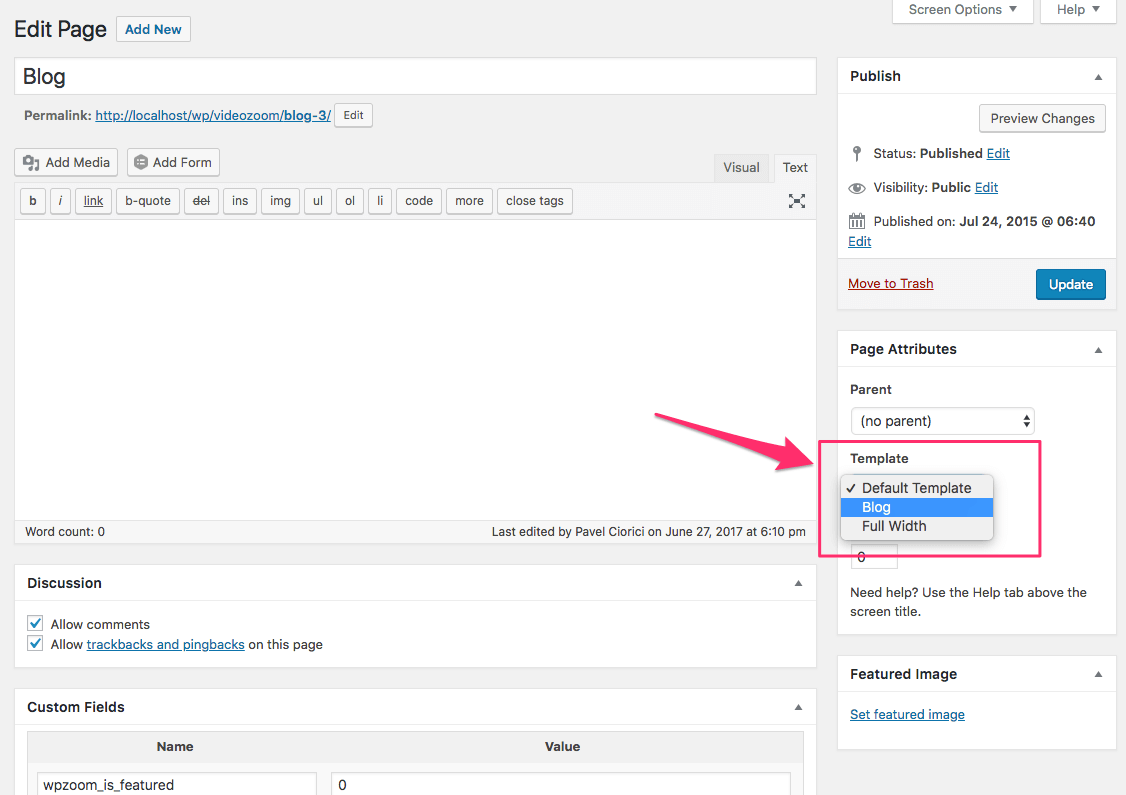Viewport: 1126px width, 795px height.
Task: Open the Parent page dropdown
Action: (x=942, y=421)
